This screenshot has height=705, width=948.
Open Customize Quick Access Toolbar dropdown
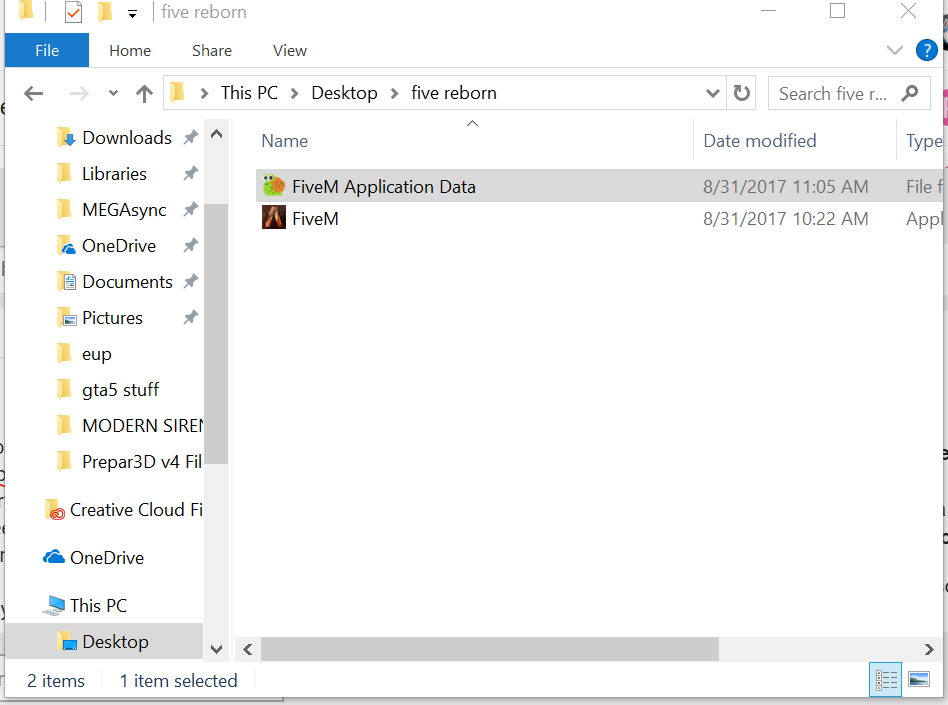click(132, 13)
